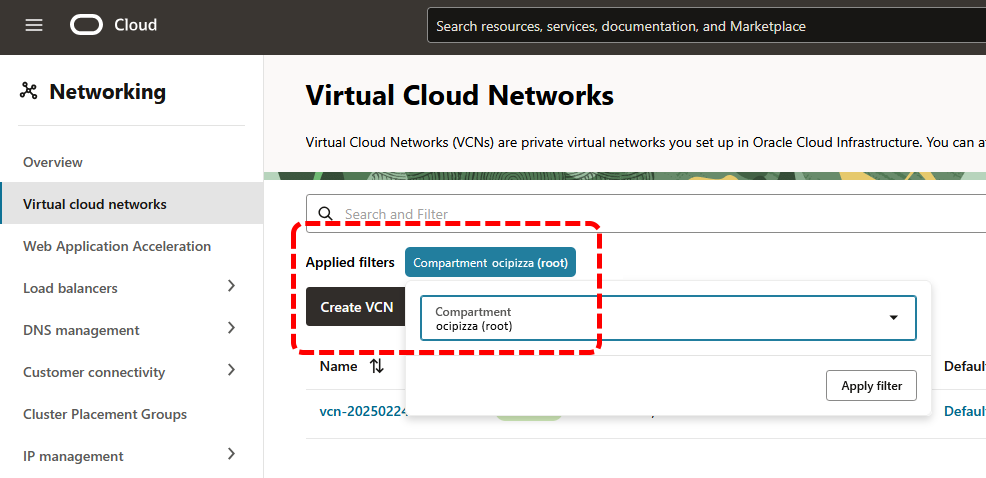
Task: Open the Overview page
Action: click(53, 162)
